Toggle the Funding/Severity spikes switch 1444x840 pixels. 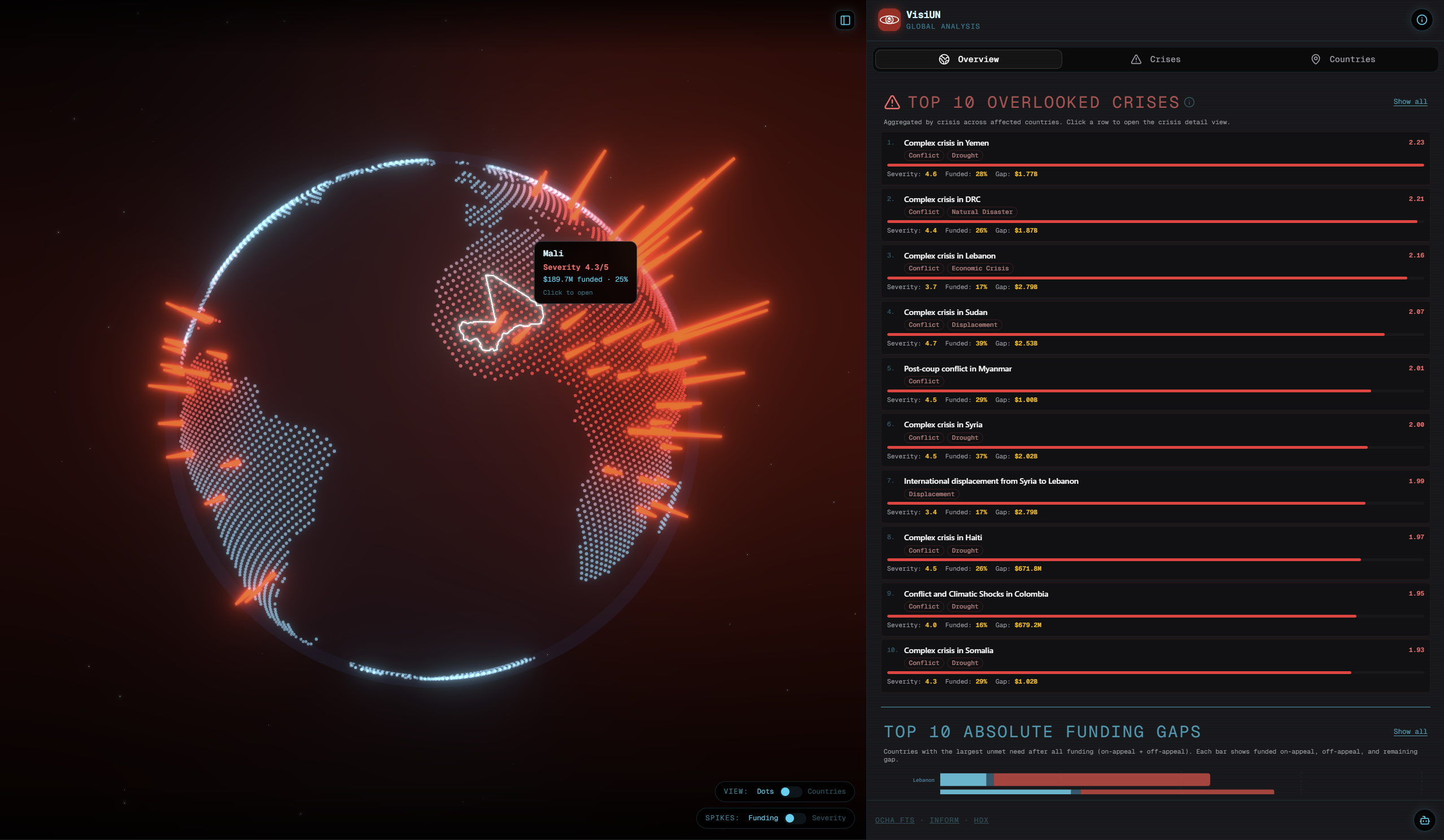click(x=794, y=817)
